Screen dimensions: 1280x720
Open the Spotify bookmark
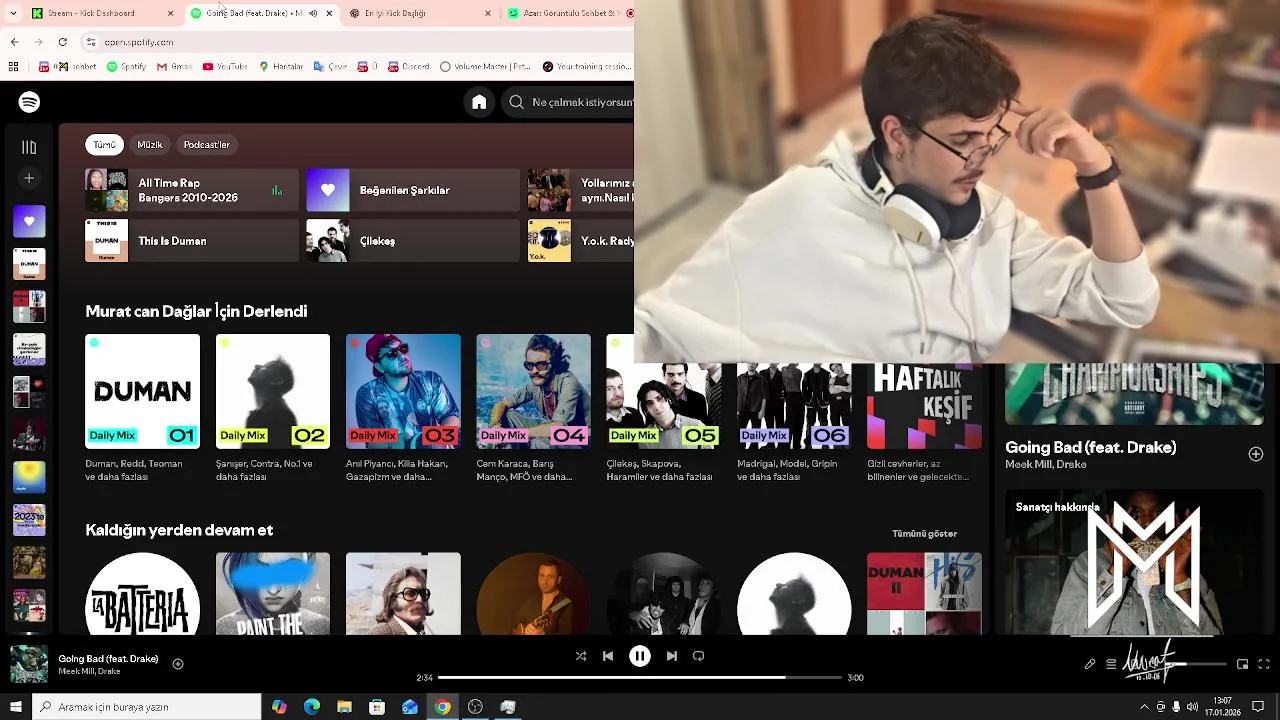point(126,67)
